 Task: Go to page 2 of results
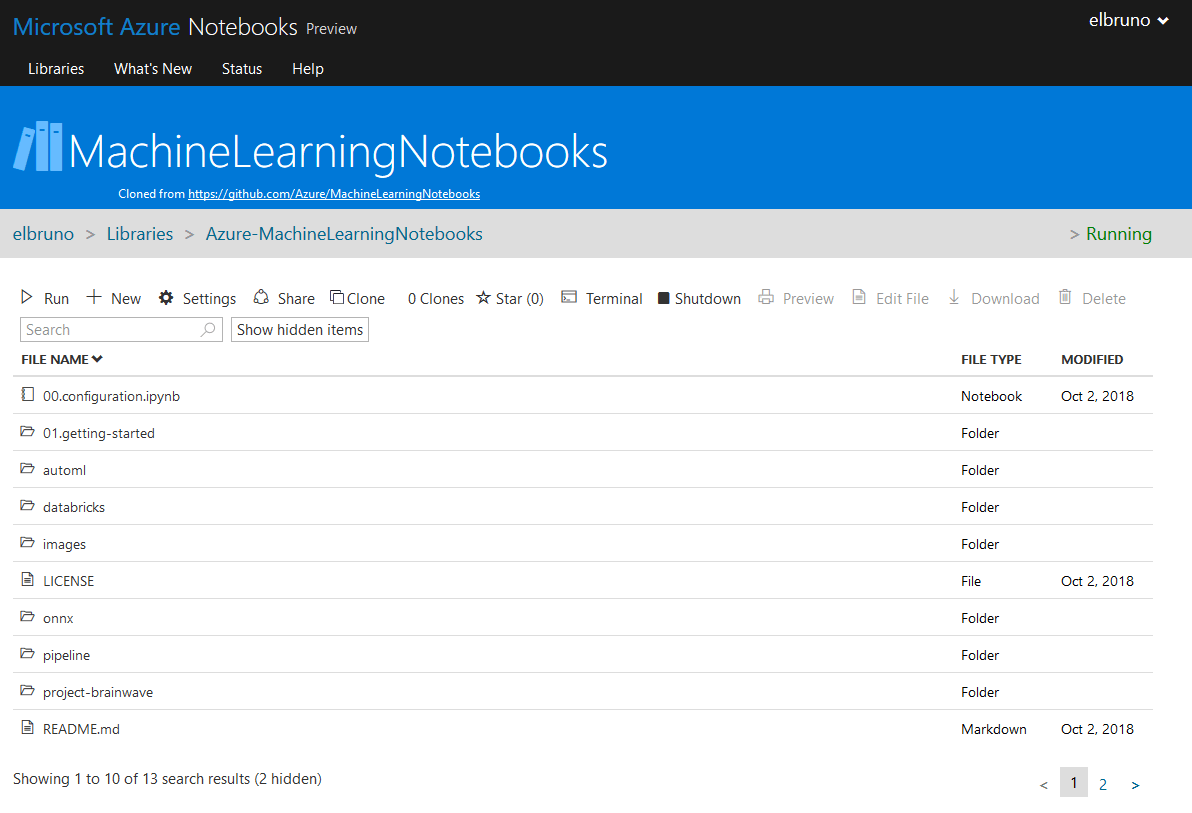(x=1103, y=783)
